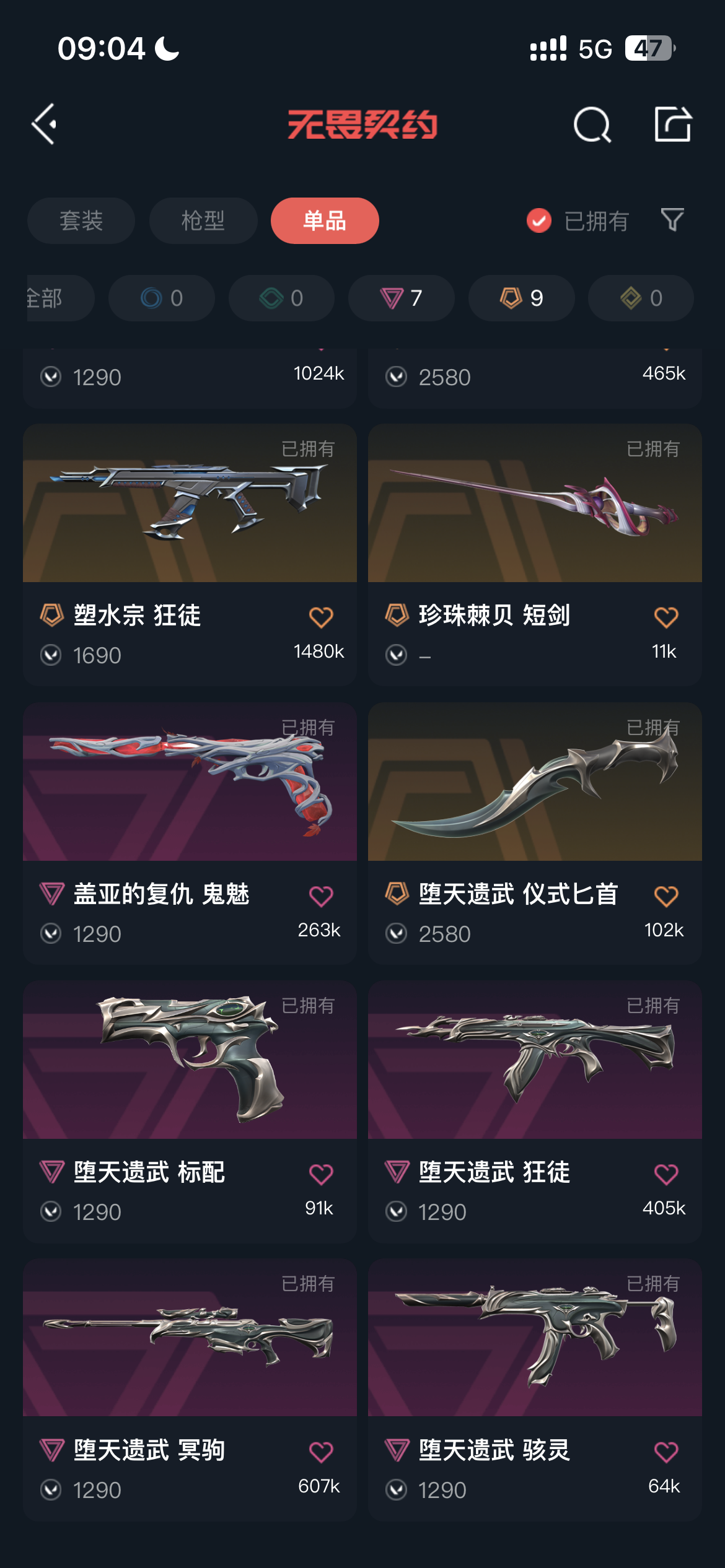The width and height of the screenshot is (725, 1568).
Task: Toggle heart on 堕天遗武 狂徒
Action: [x=666, y=1174]
